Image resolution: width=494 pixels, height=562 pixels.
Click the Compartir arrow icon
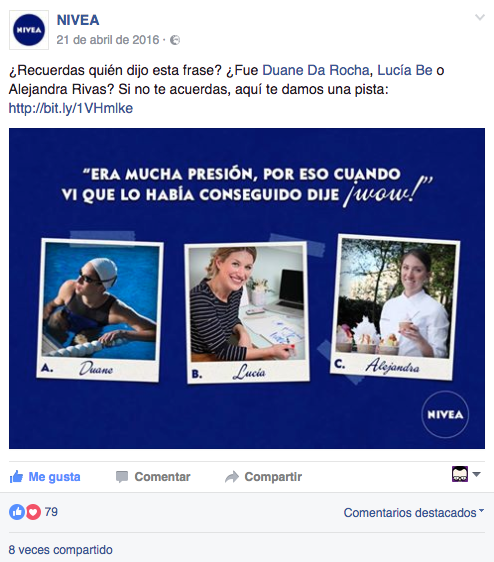pyautogui.click(x=232, y=477)
